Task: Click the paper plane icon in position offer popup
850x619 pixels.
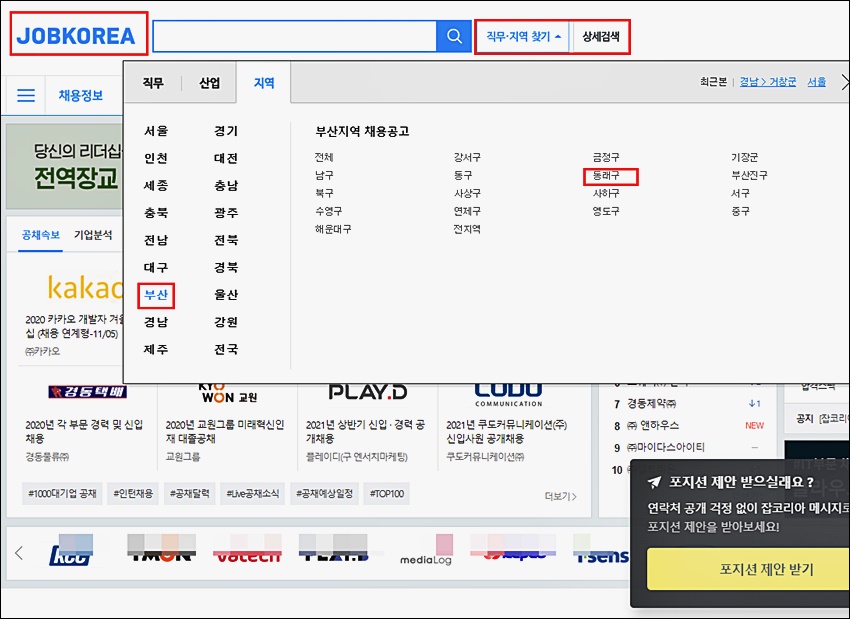Action: pyautogui.click(x=654, y=482)
